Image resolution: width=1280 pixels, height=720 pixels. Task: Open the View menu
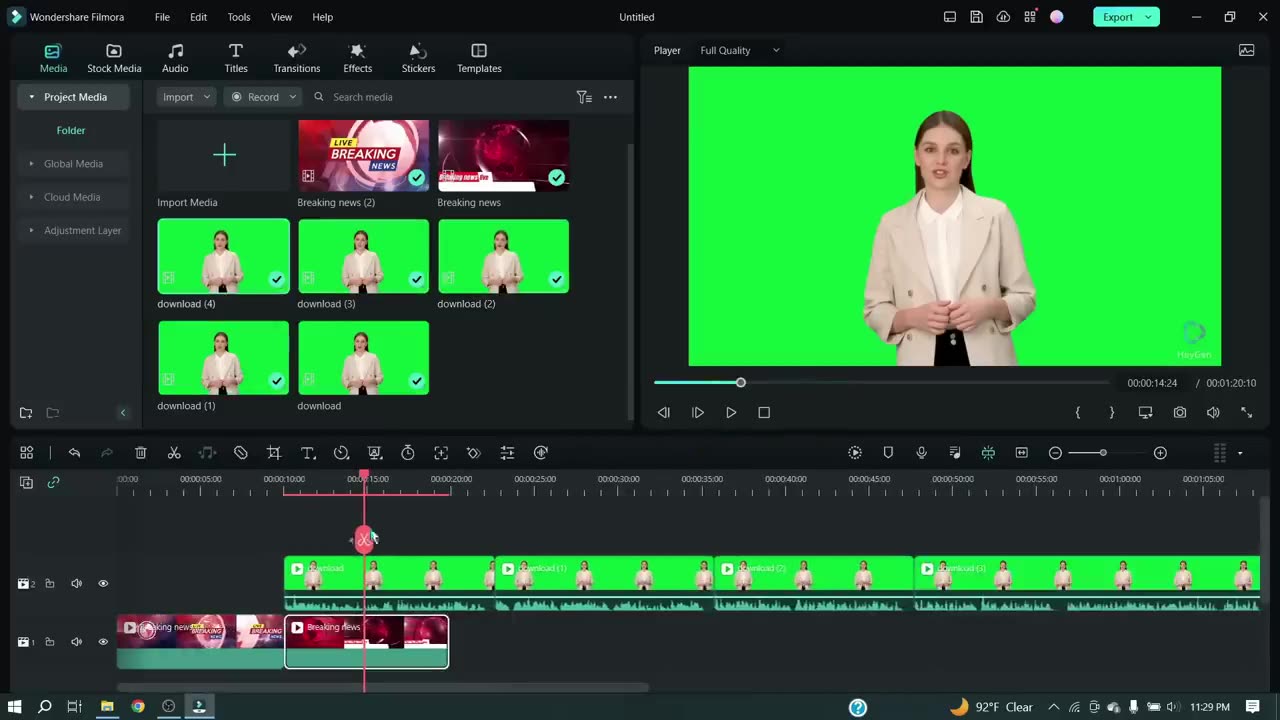pos(282,17)
